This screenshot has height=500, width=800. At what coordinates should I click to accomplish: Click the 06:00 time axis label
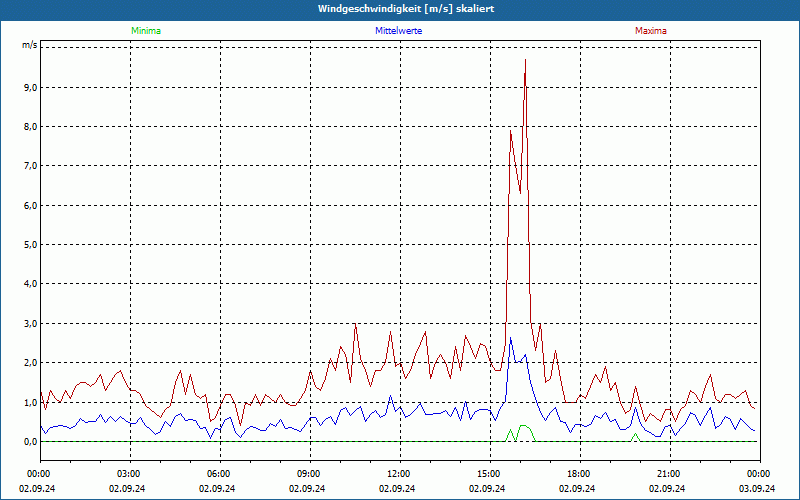[x=220, y=473]
